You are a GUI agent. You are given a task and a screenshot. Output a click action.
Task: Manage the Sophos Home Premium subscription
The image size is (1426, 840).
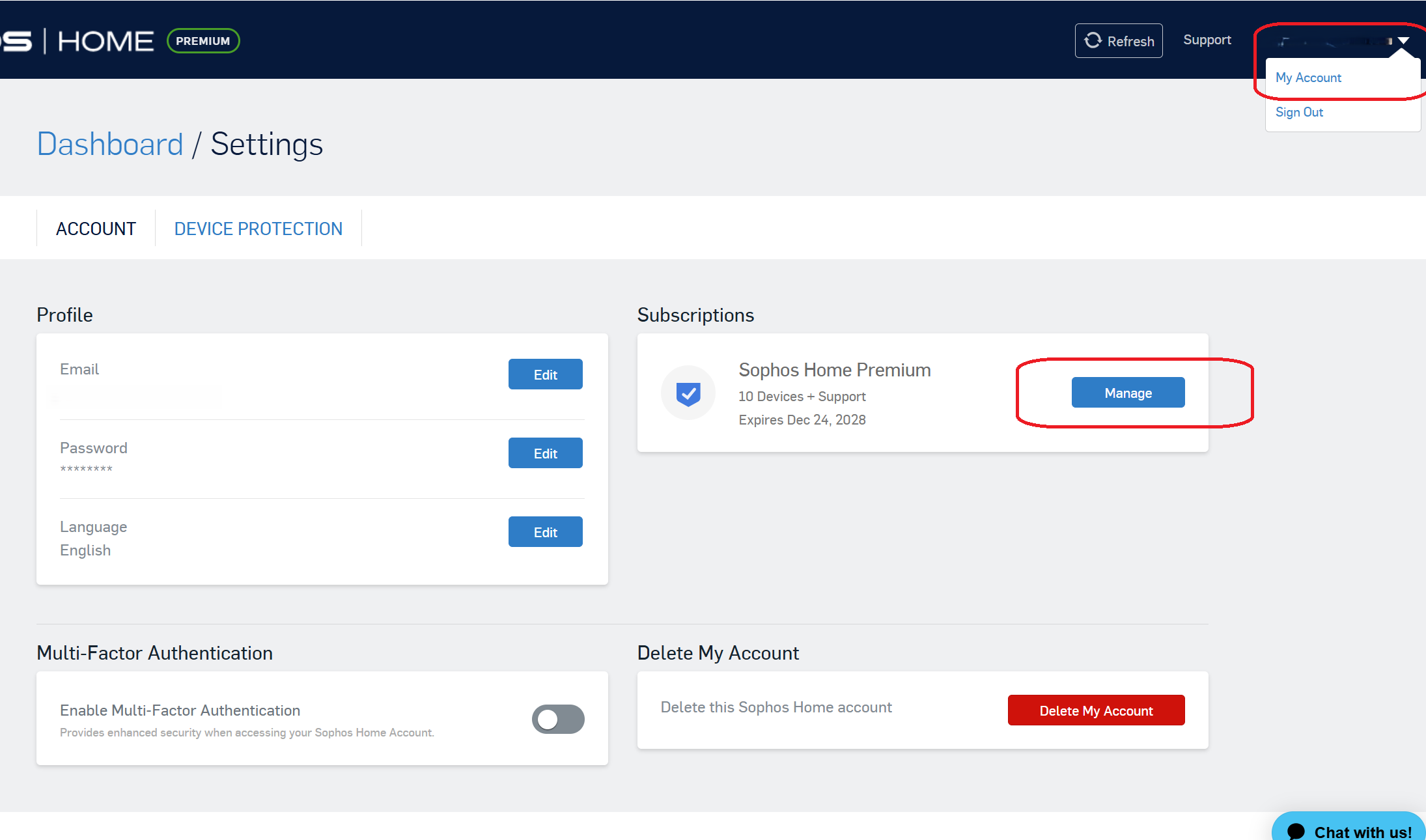[1128, 393]
